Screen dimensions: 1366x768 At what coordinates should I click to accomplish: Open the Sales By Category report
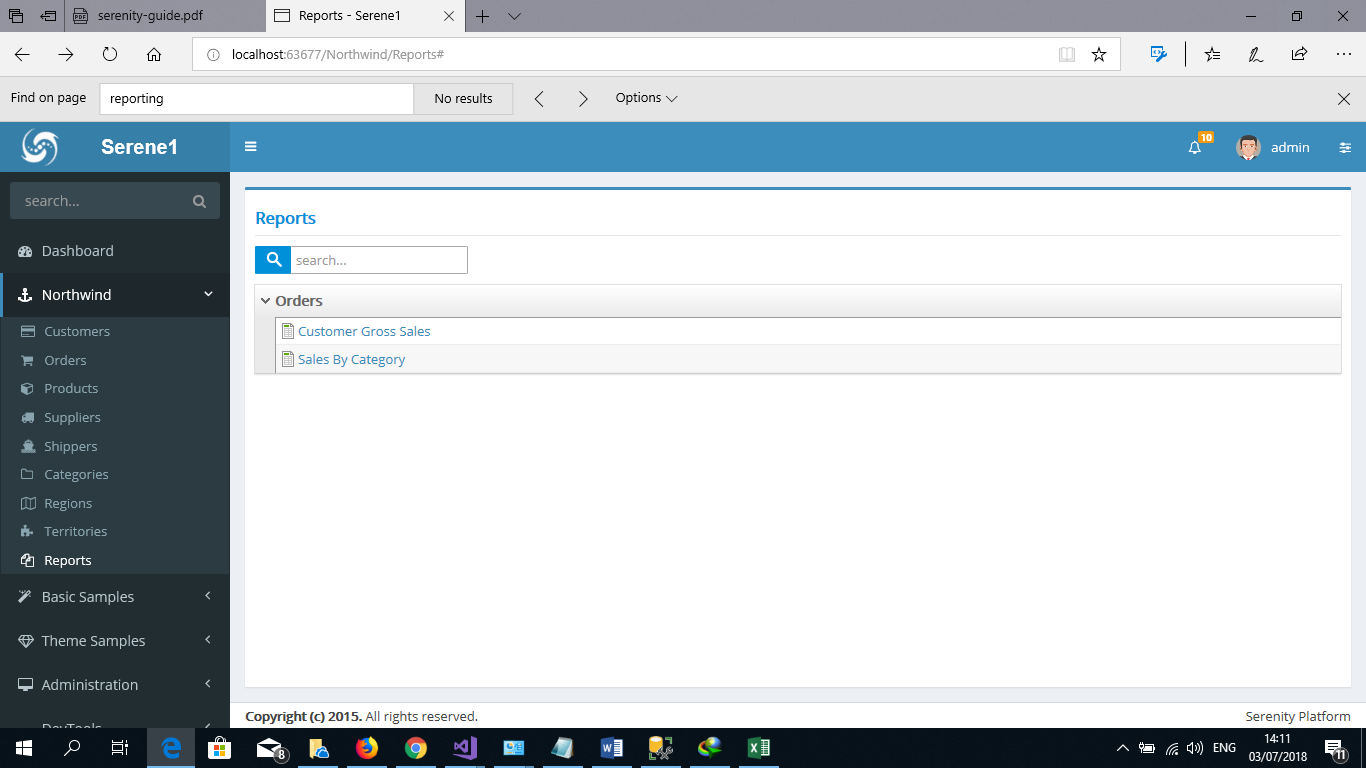tap(351, 359)
